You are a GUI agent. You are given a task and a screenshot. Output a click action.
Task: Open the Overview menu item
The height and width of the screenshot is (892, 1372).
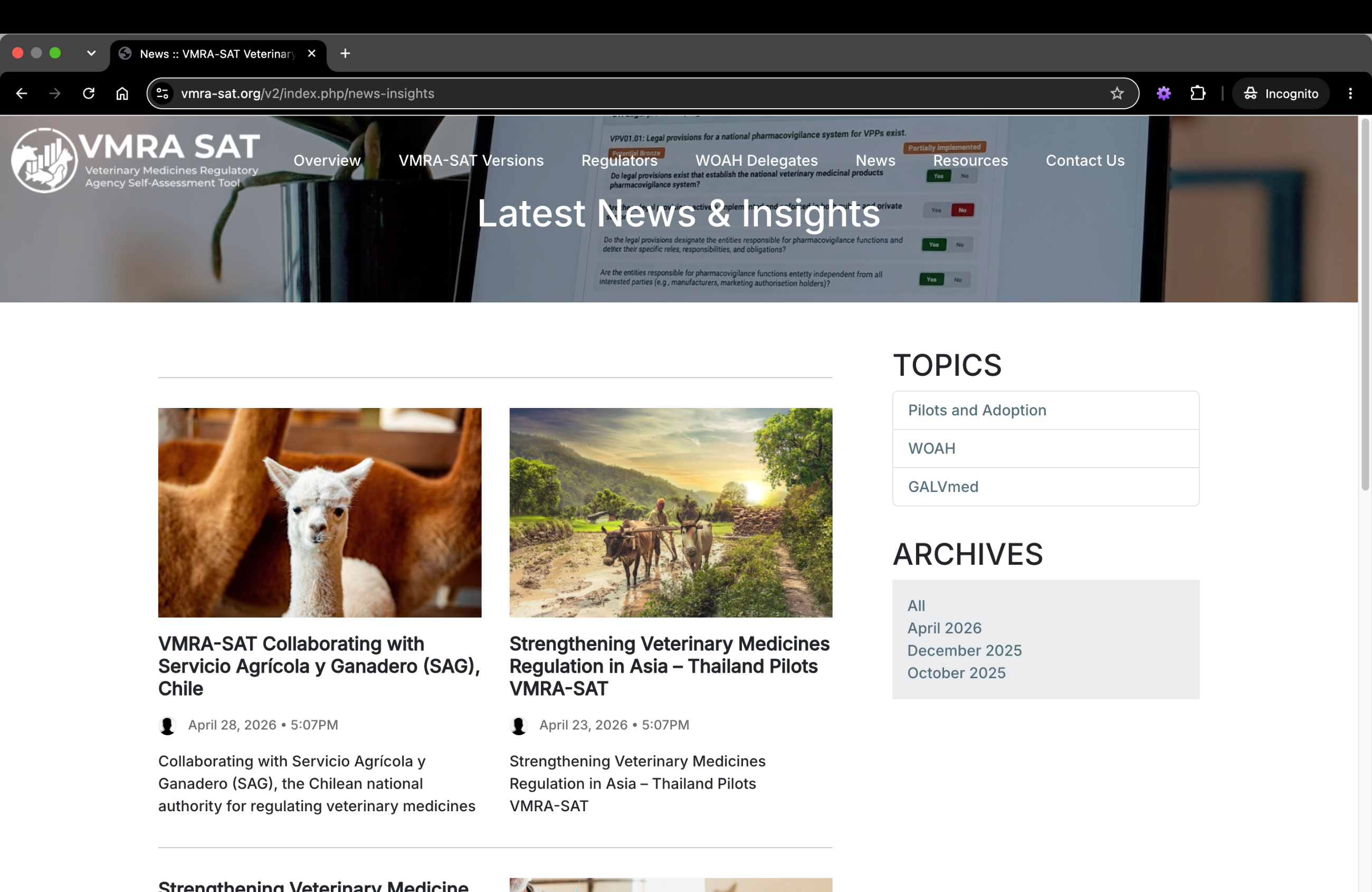327,160
